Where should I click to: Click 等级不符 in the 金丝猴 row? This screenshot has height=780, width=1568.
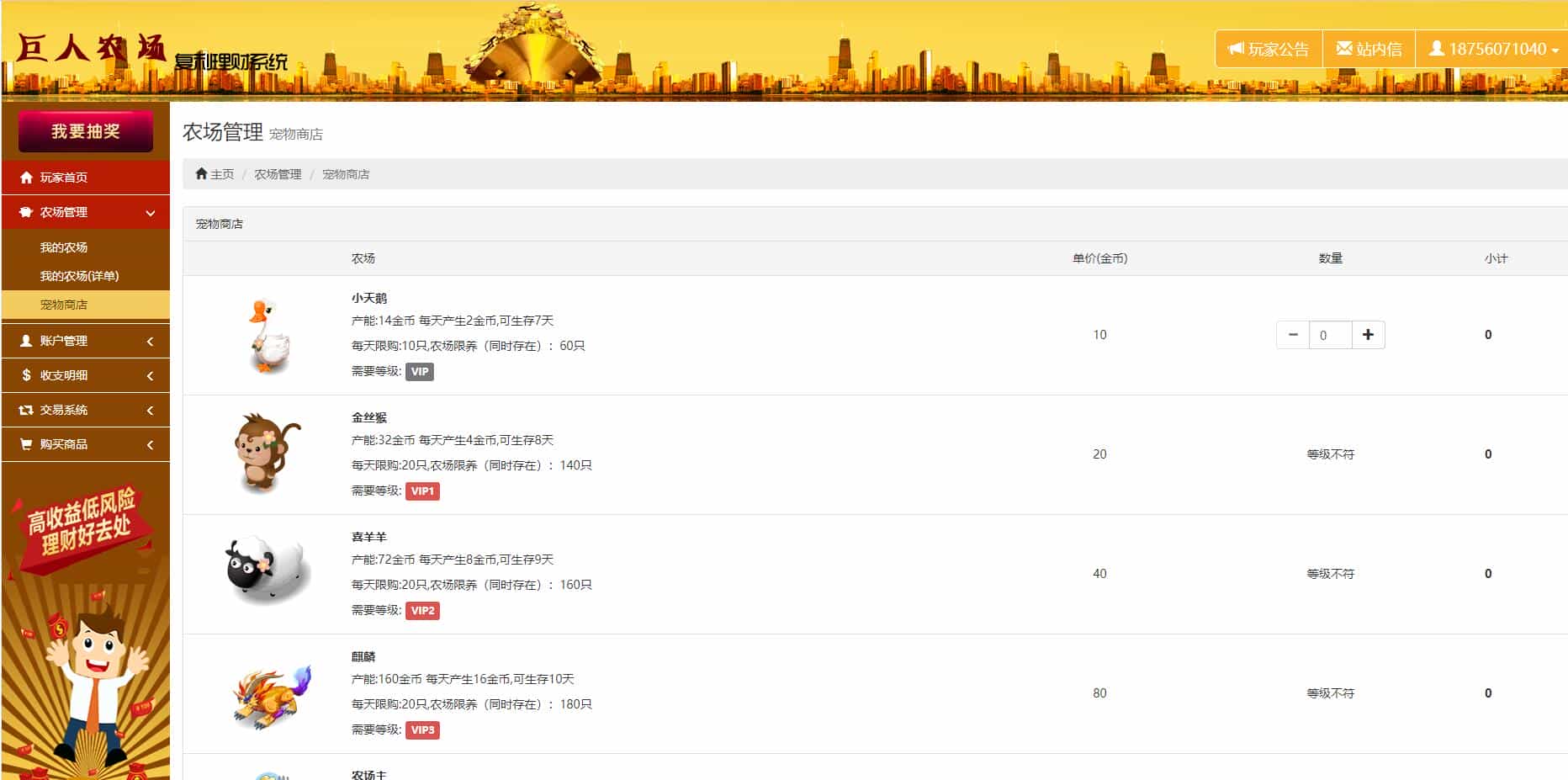coord(1330,454)
